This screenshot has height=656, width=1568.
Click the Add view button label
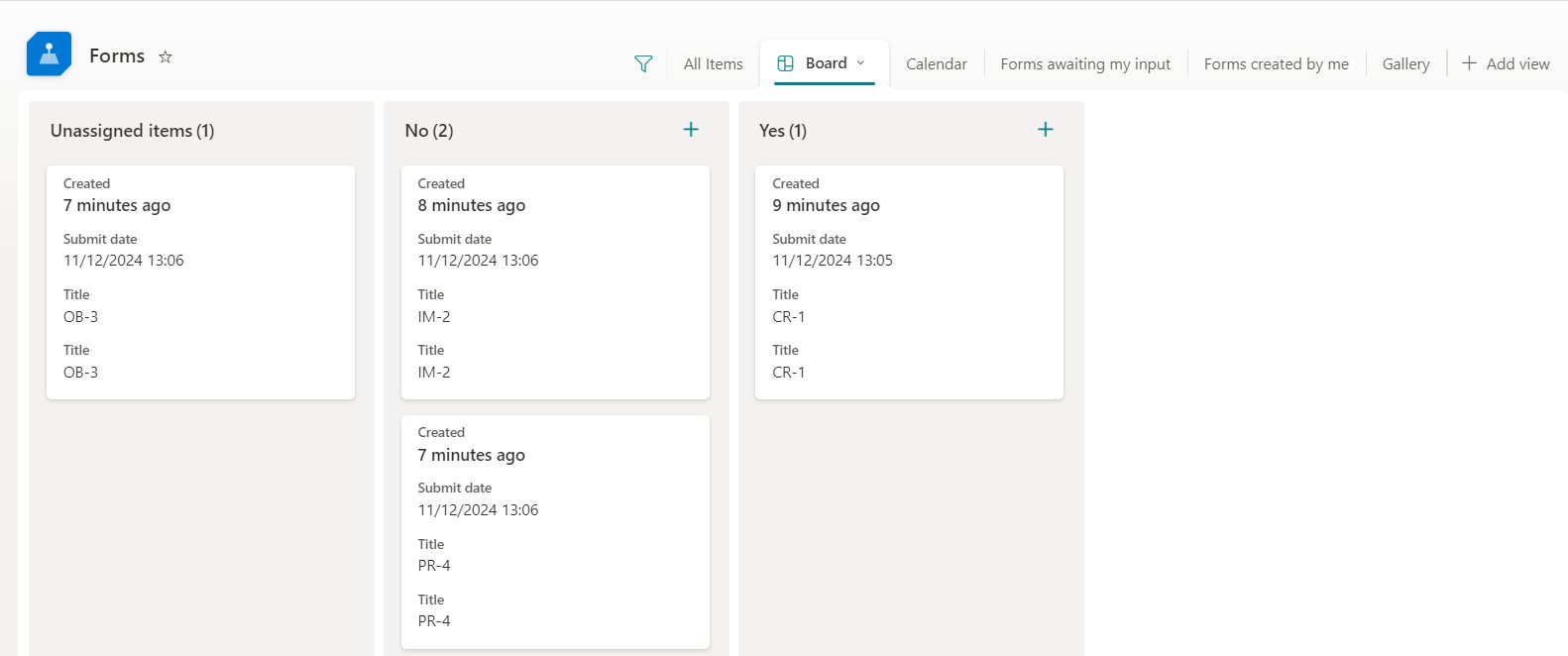click(1517, 63)
